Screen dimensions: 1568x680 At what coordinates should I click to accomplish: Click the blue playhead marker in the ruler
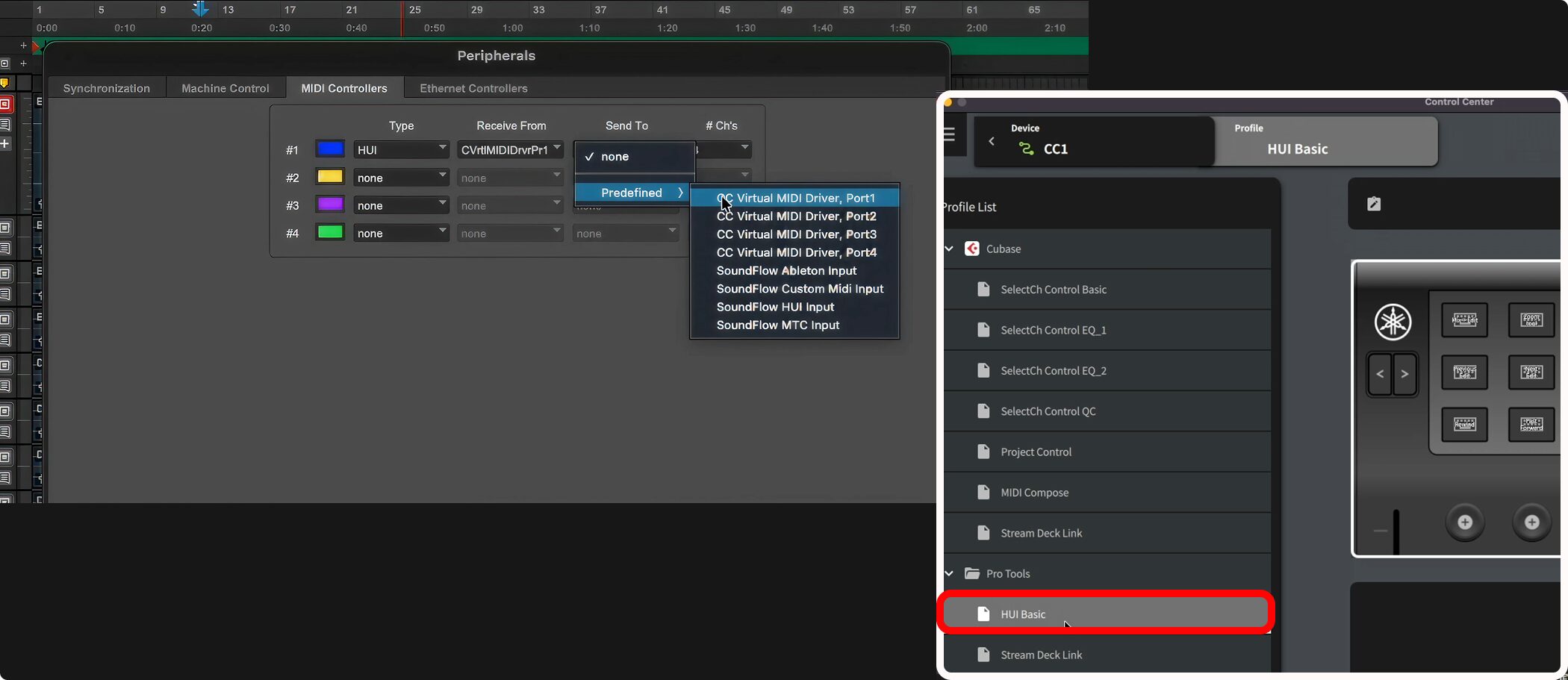[x=200, y=9]
